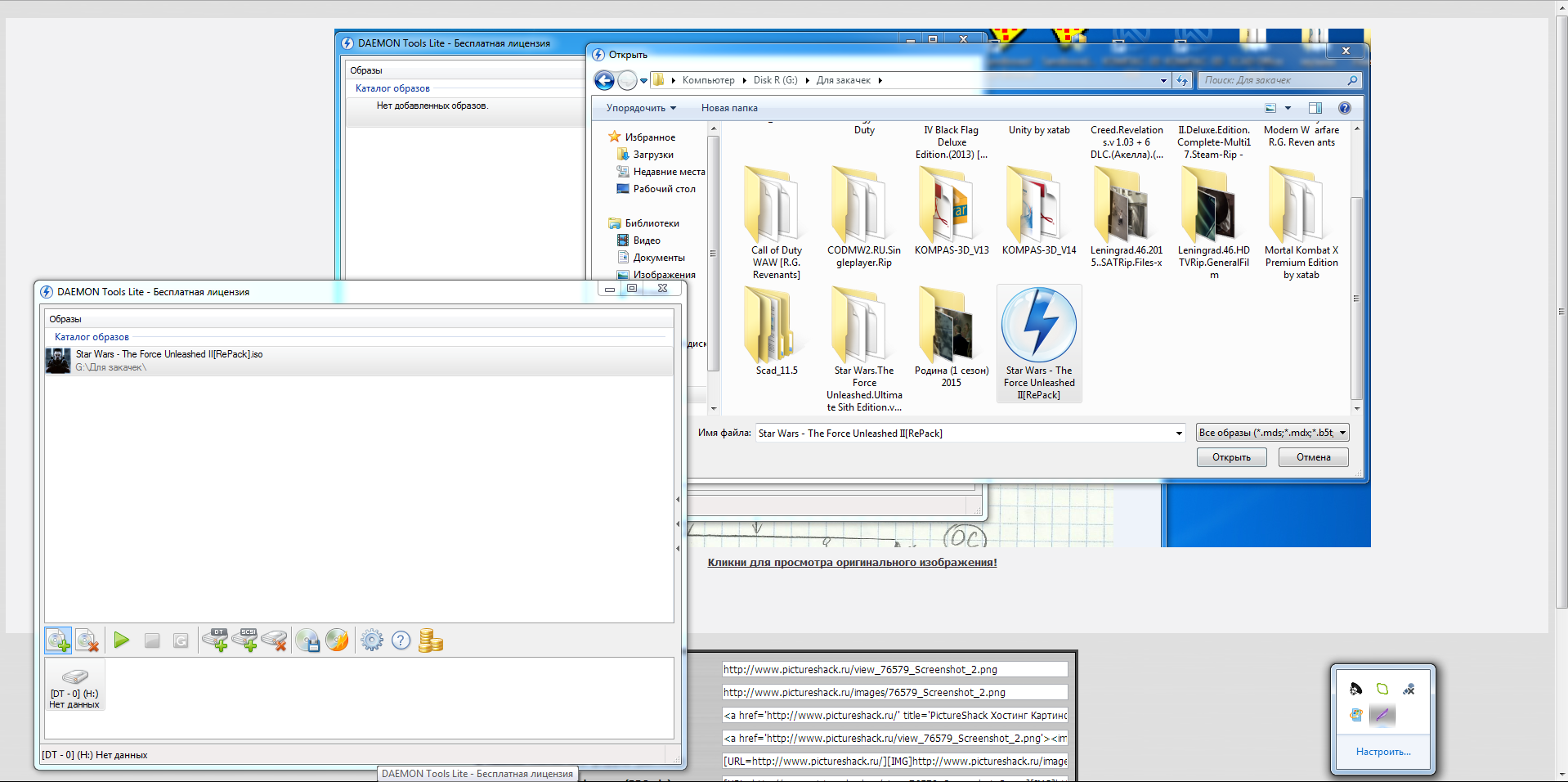The image size is (1568, 782).
Task: Open DAEMON Tools help question-mark icon
Action: pos(401,640)
